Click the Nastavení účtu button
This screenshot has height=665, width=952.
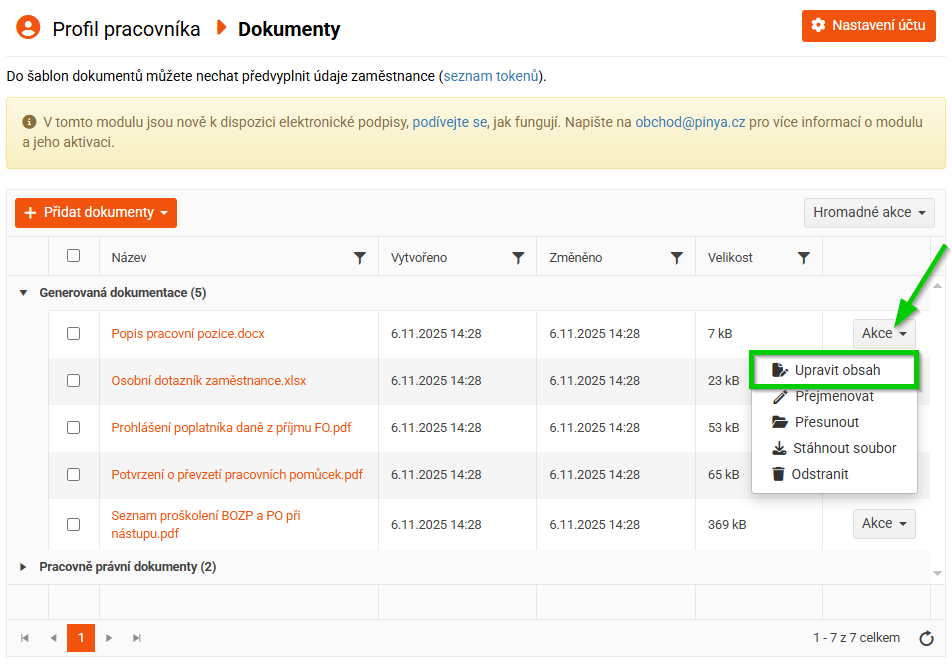pyautogui.click(x=869, y=25)
